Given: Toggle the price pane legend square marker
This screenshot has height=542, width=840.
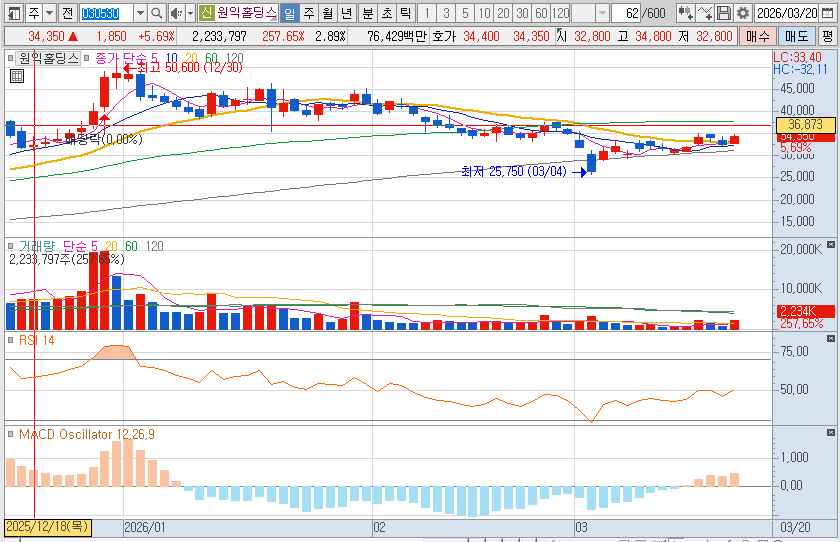Looking at the screenshot, I should pyautogui.click(x=10, y=58).
